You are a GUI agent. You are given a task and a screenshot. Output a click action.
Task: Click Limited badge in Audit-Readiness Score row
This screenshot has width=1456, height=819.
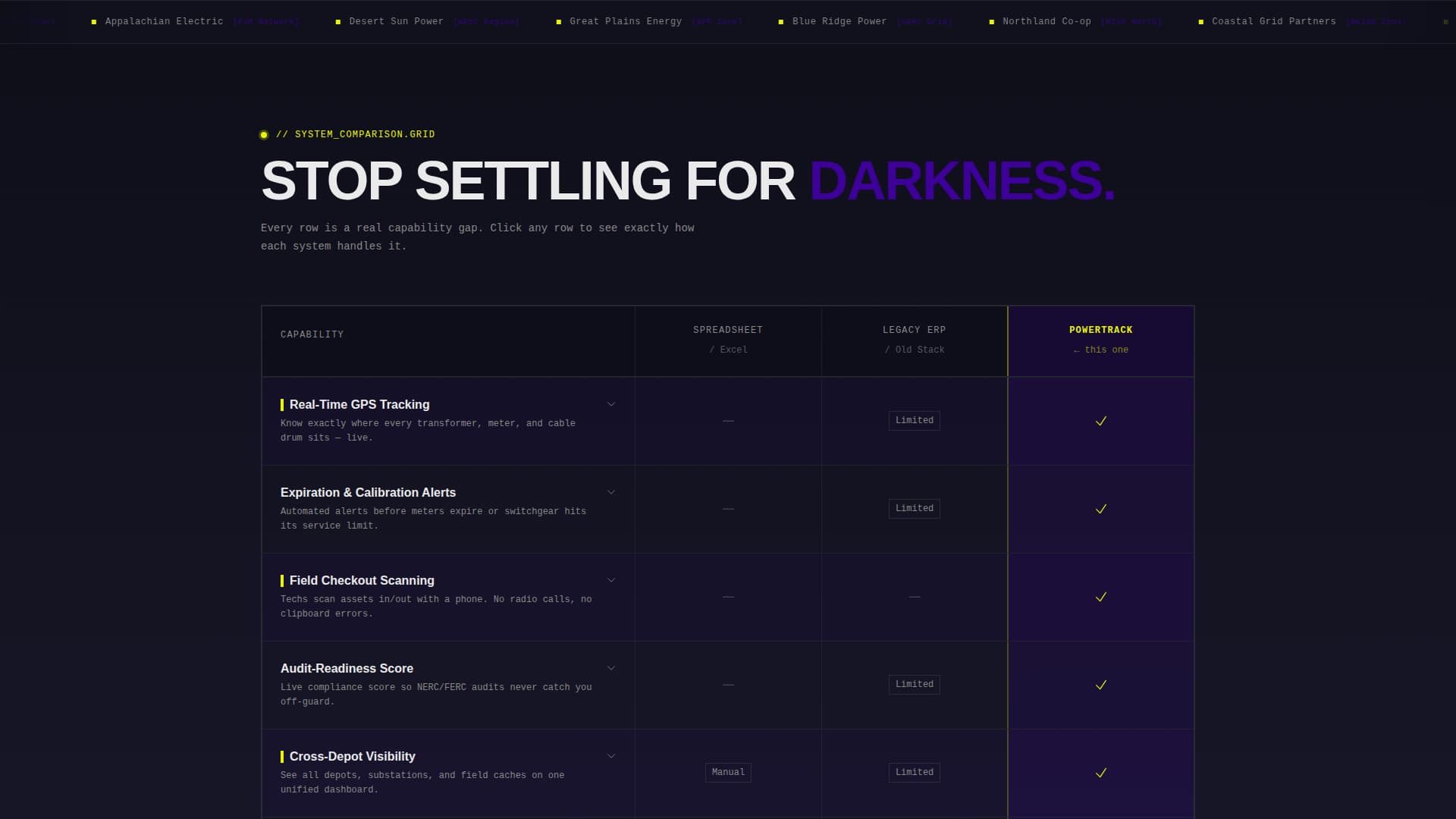(x=915, y=685)
